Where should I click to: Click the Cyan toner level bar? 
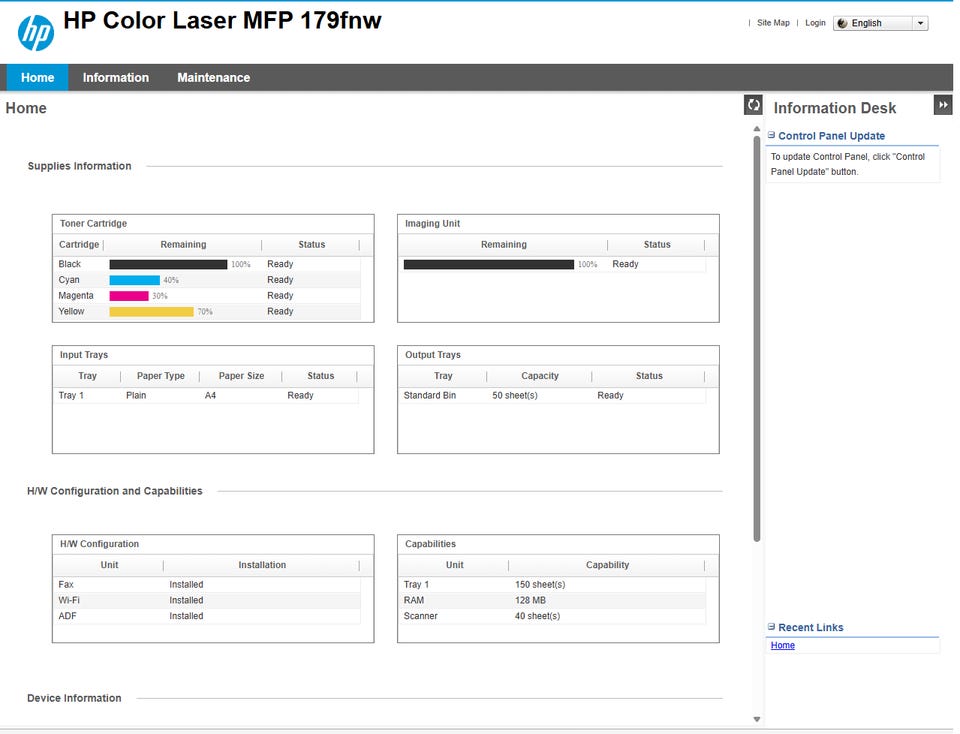(135, 280)
